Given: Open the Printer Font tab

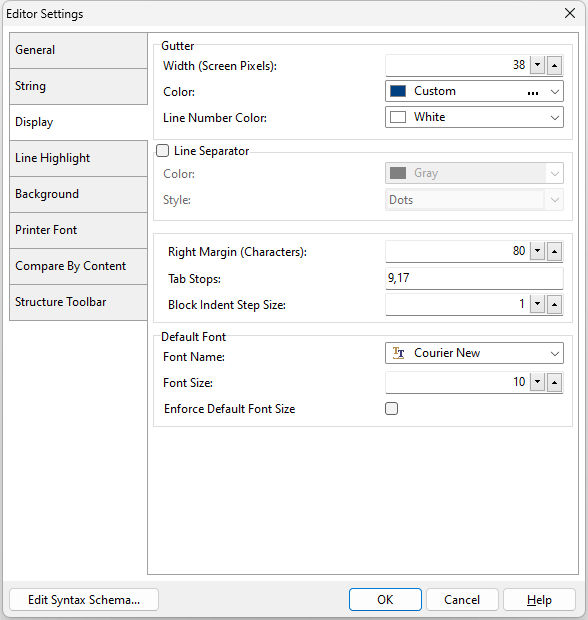Looking at the screenshot, I should point(78,230).
